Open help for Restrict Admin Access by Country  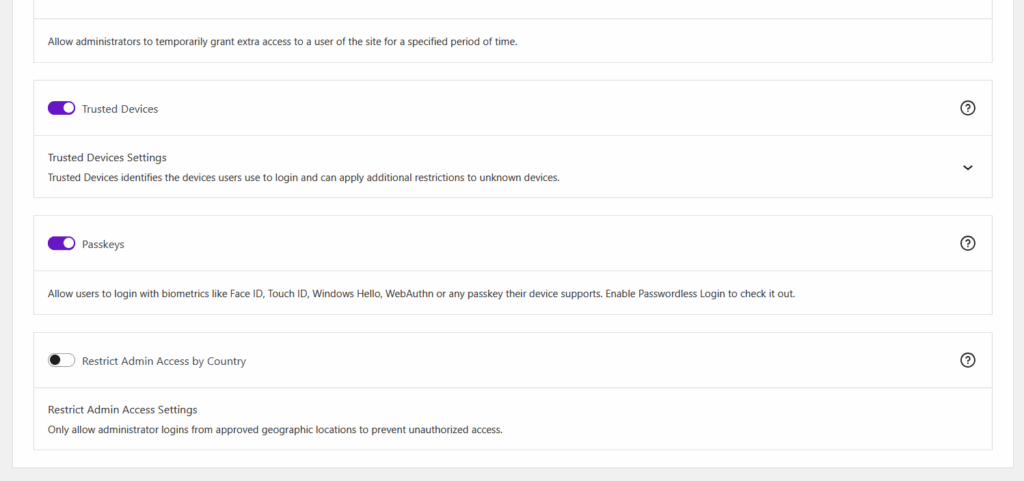click(967, 360)
